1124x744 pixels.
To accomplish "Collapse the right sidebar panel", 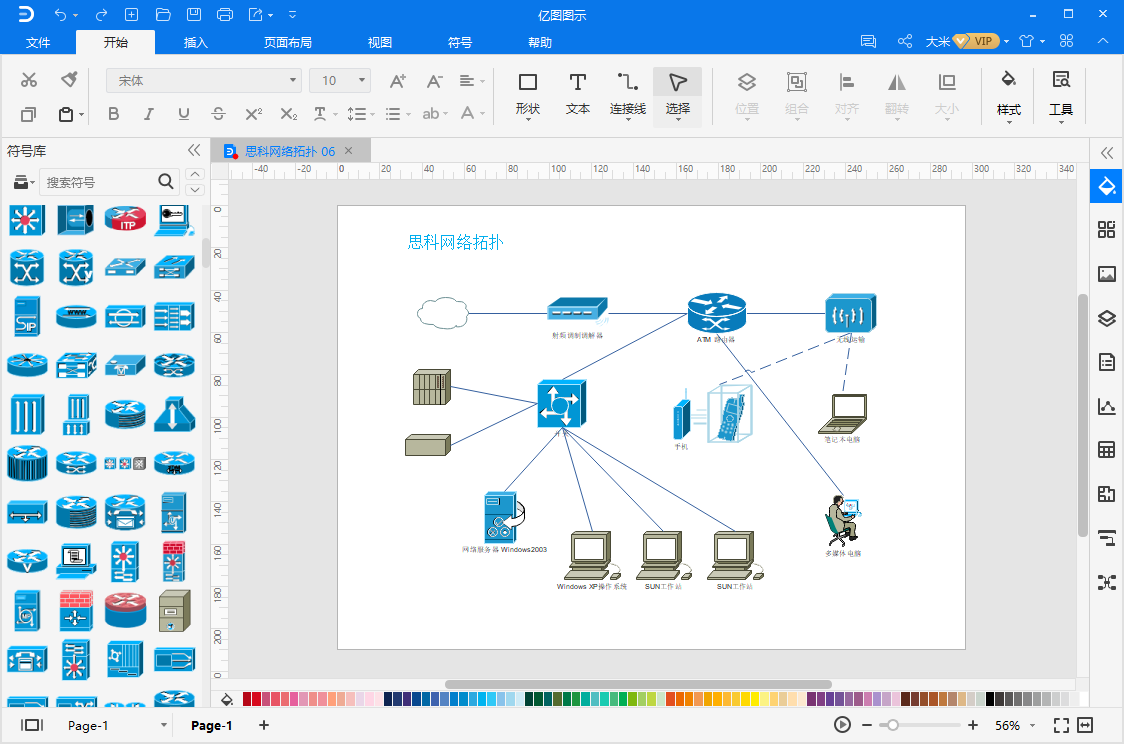I will coord(1107,153).
